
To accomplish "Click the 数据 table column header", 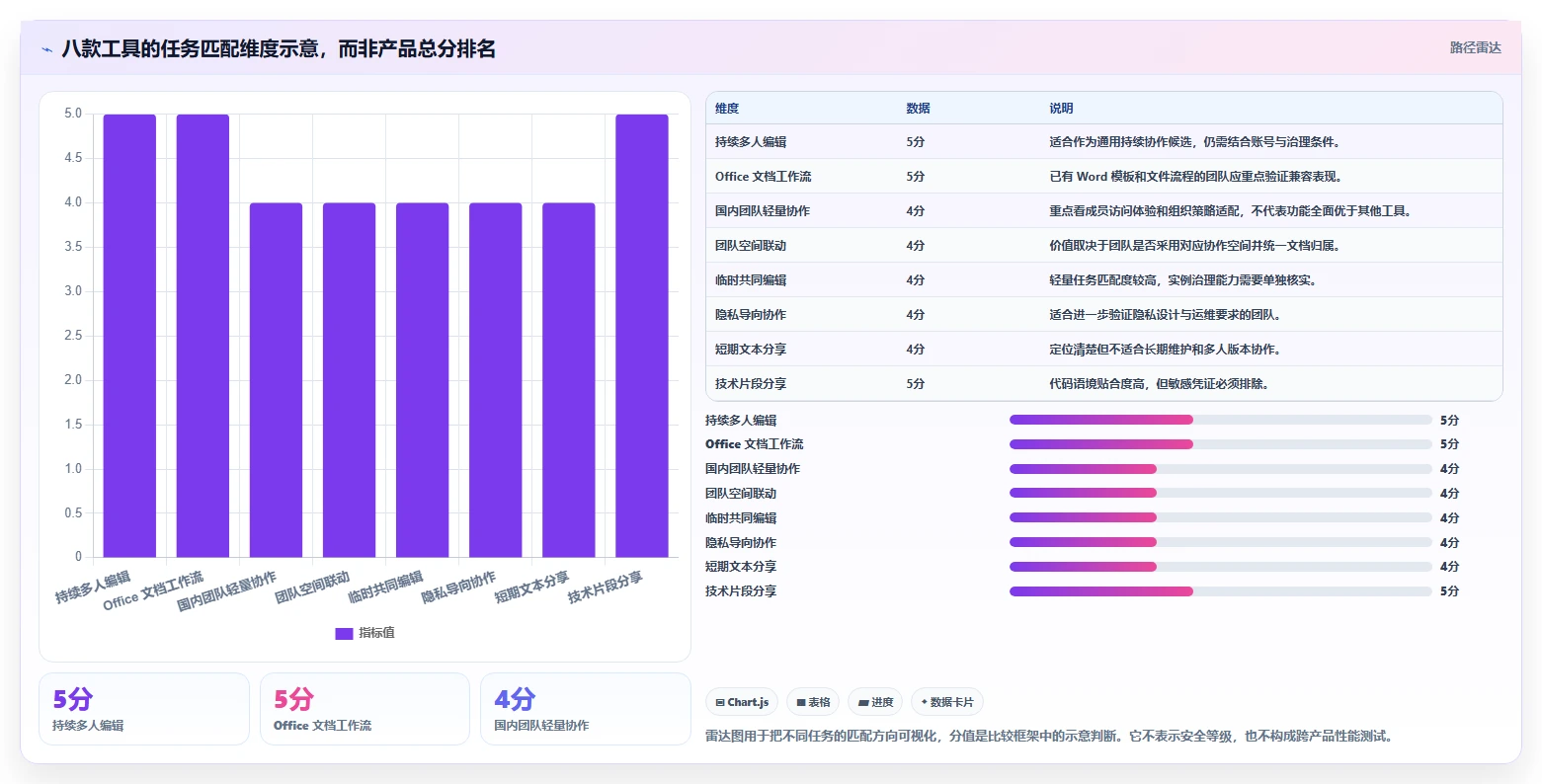I will 918,109.
